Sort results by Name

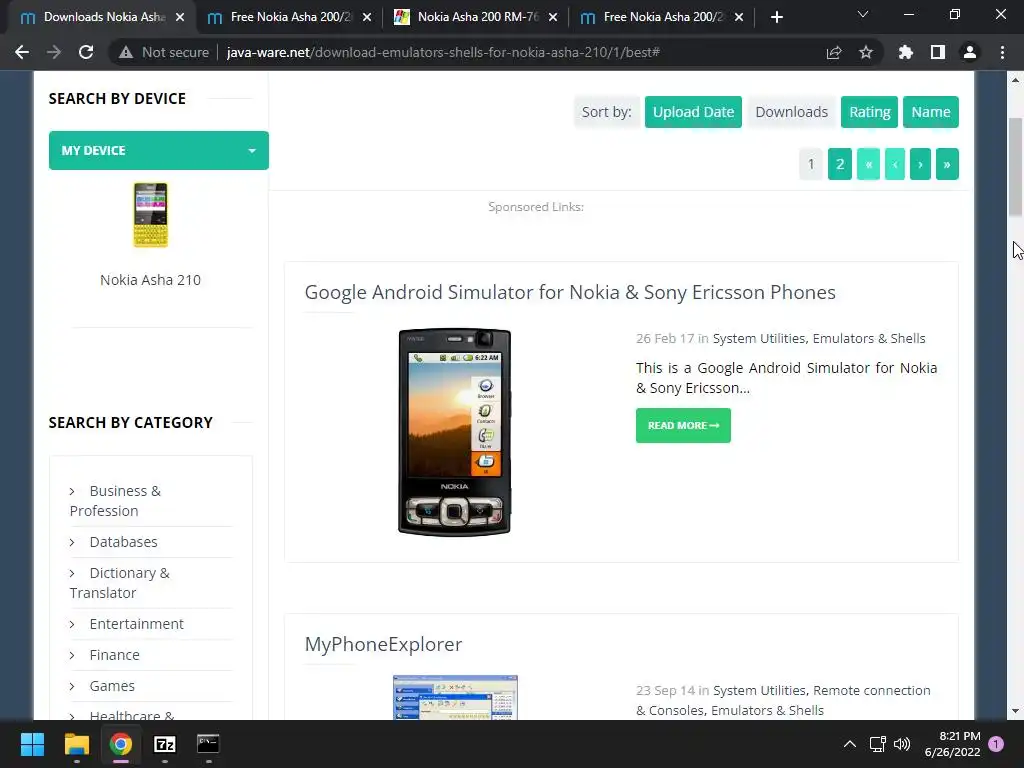pos(931,112)
